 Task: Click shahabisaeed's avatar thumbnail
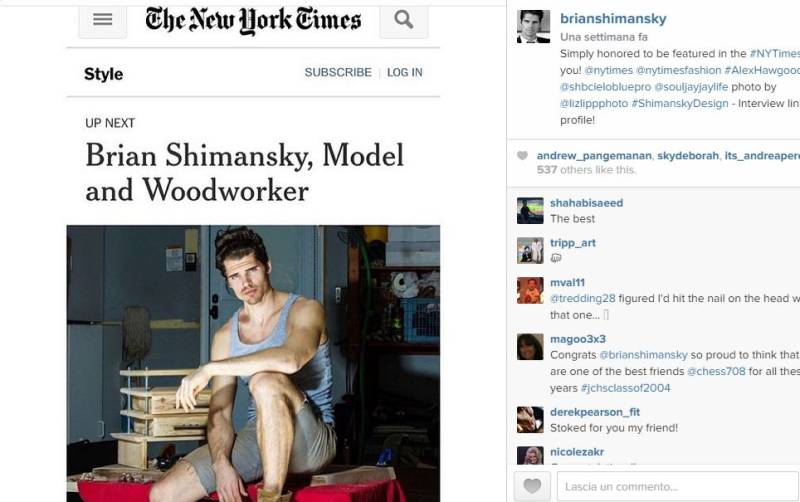(x=530, y=211)
